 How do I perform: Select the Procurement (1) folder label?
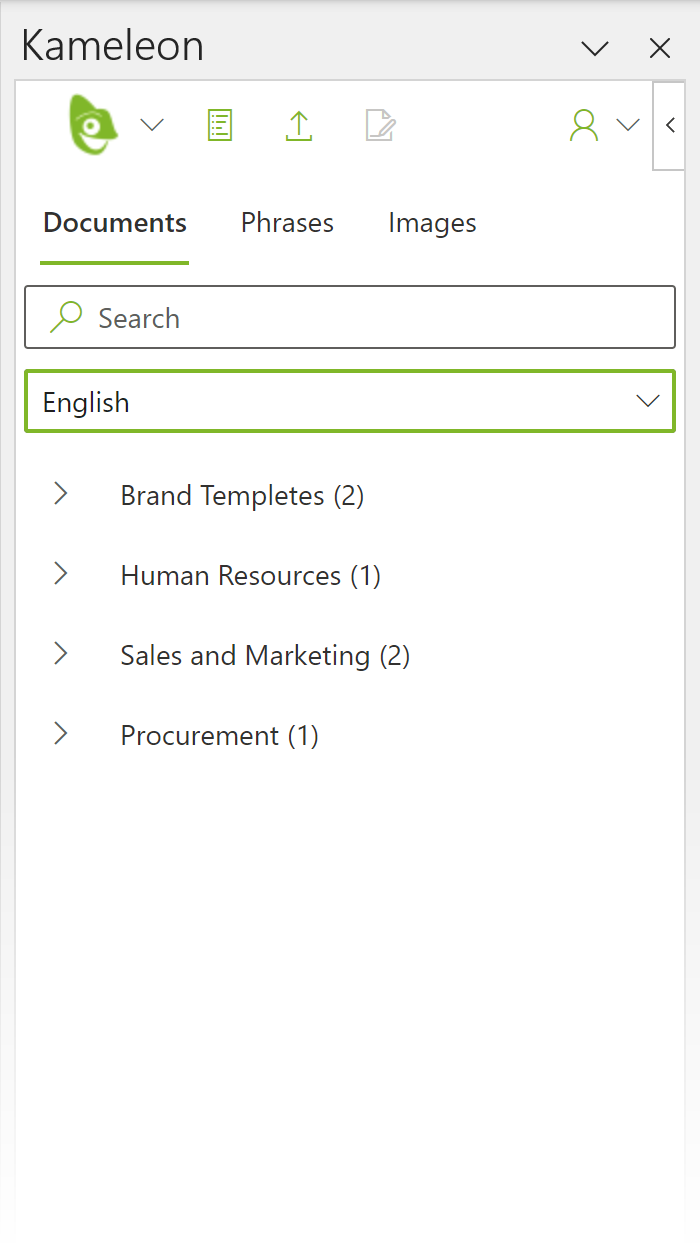[219, 736]
